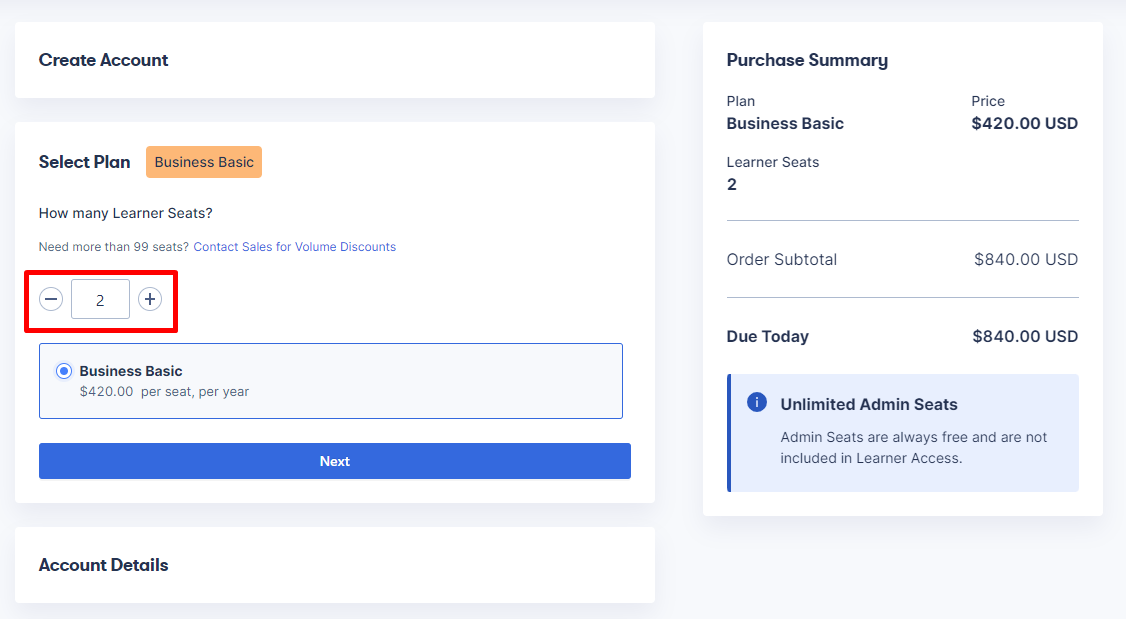Click the blue info icon beside Unlimited Admin Seats

click(757, 402)
